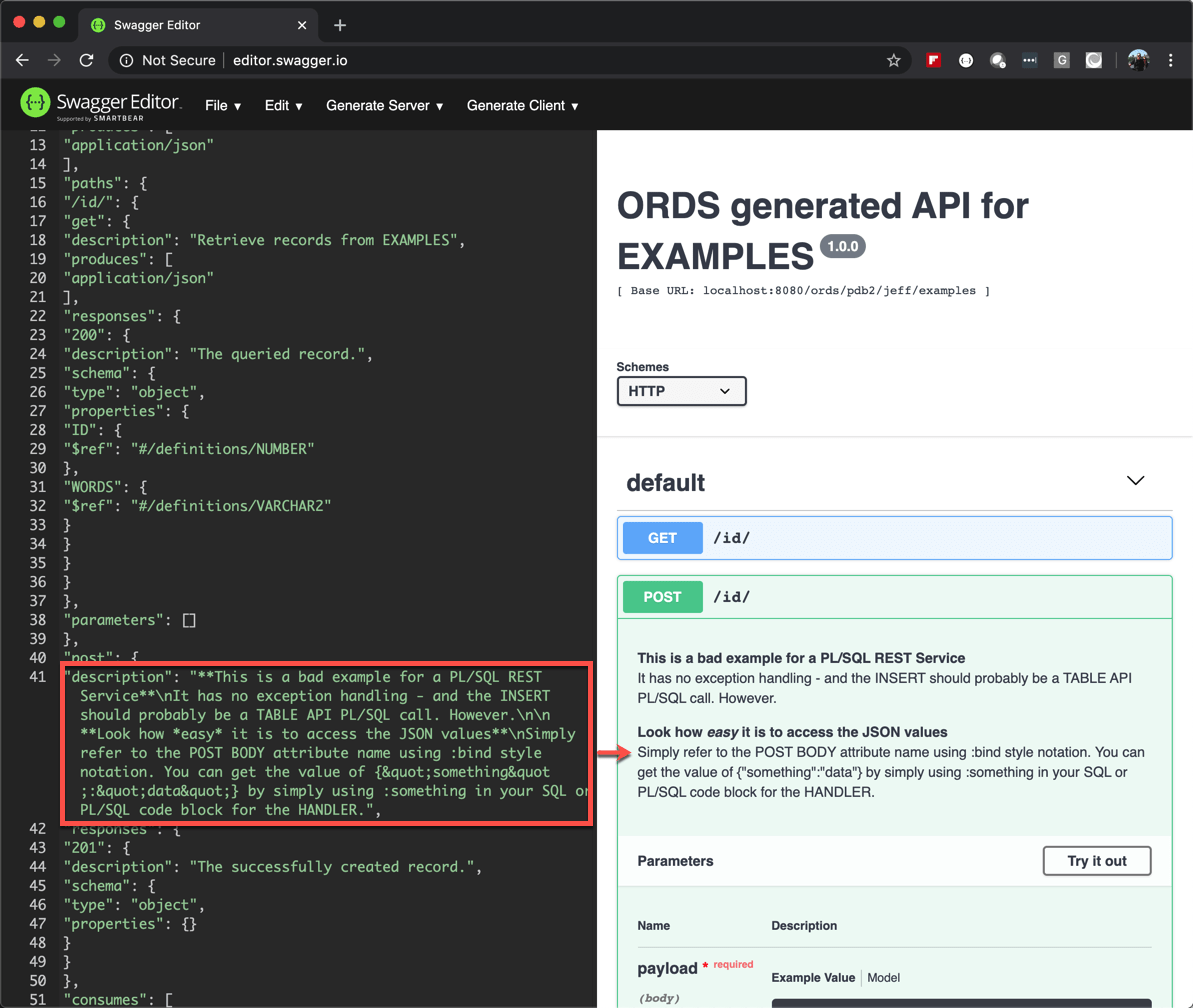This screenshot has width=1193, height=1008.
Task: Open the HTTP schemes dropdown
Action: (681, 391)
